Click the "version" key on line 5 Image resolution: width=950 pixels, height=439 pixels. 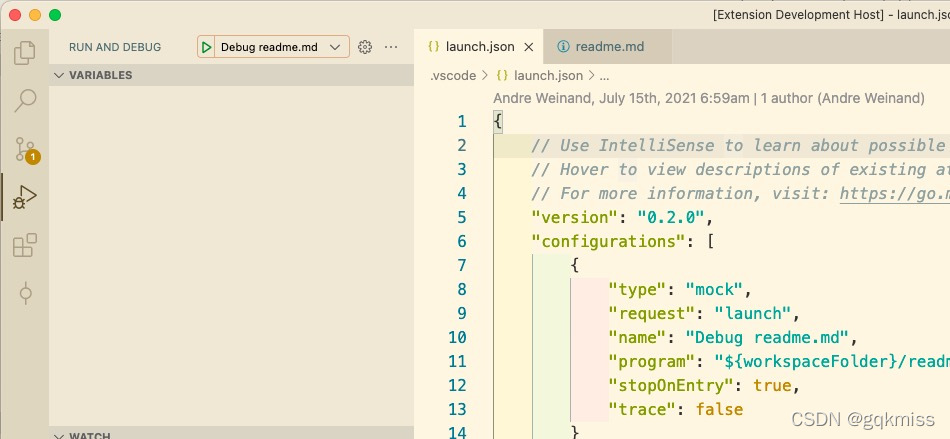[x=575, y=217]
